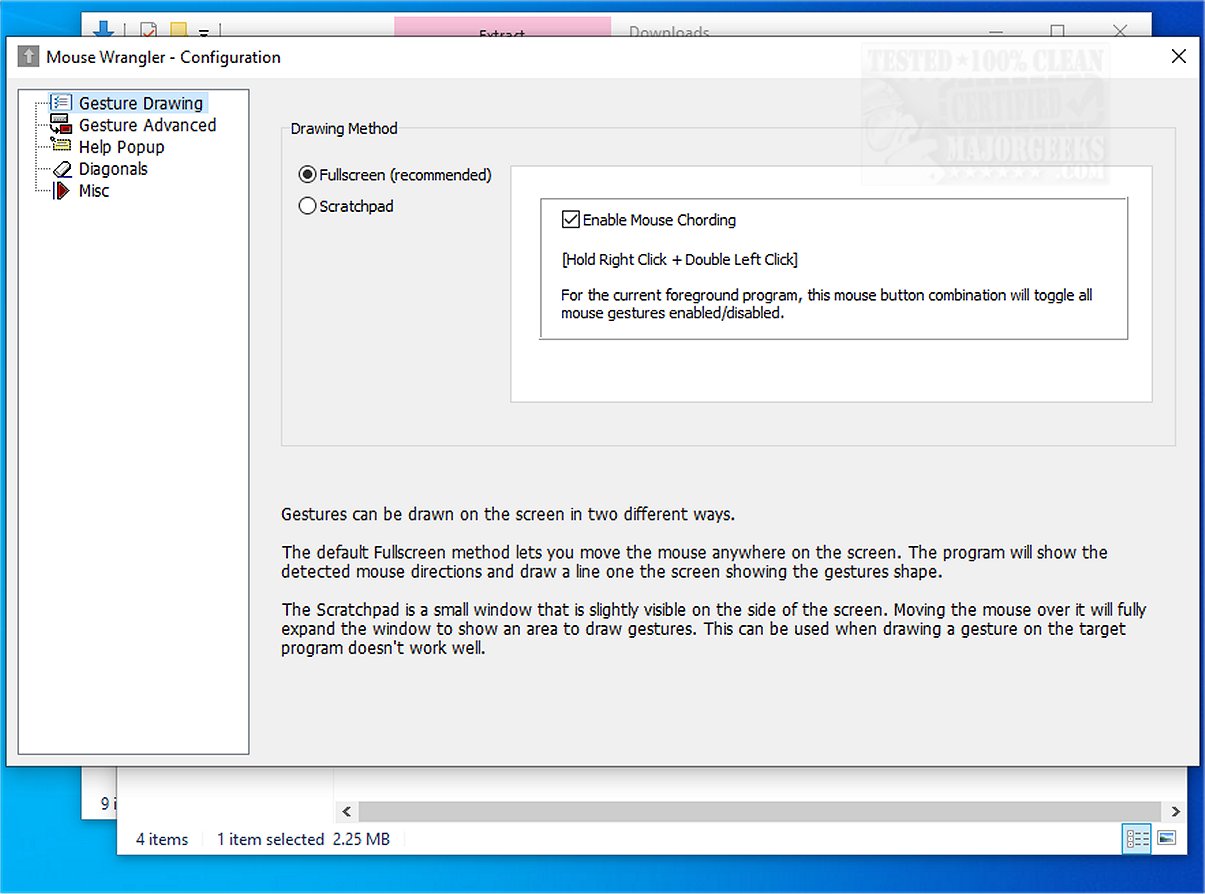Click right arrow of Explorer horizontal scrollbar
Viewport: 1205px width, 894px height.
(1176, 812)
